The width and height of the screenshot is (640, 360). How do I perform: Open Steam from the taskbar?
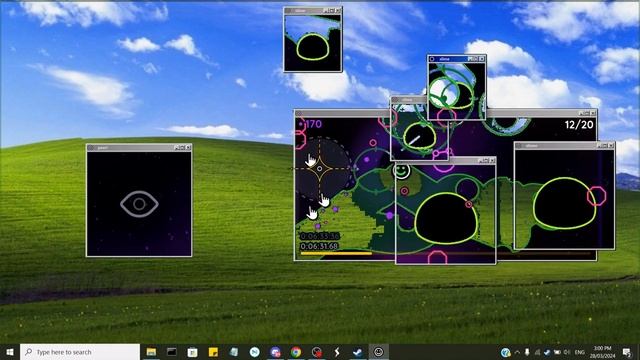pos(358,352)
